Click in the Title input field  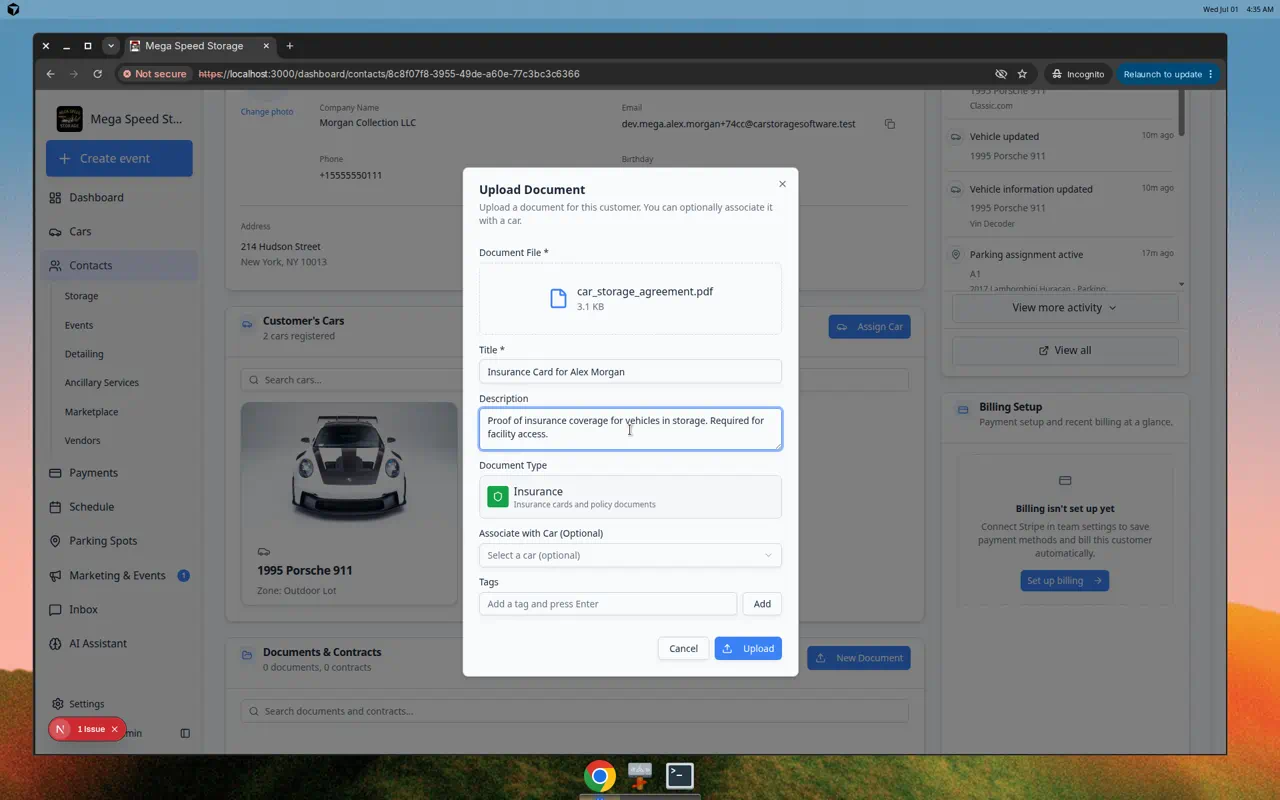pos(630,371)
